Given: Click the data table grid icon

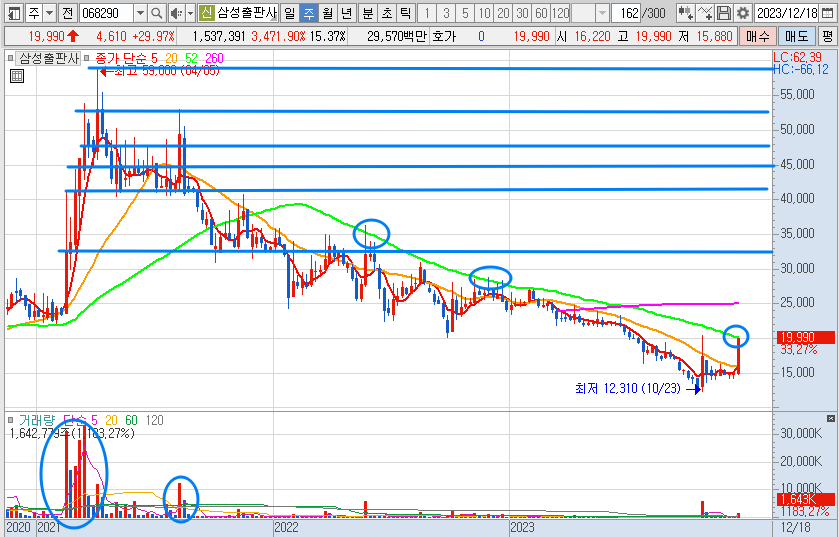Looking at the screenshot, I should coord(17,76).
